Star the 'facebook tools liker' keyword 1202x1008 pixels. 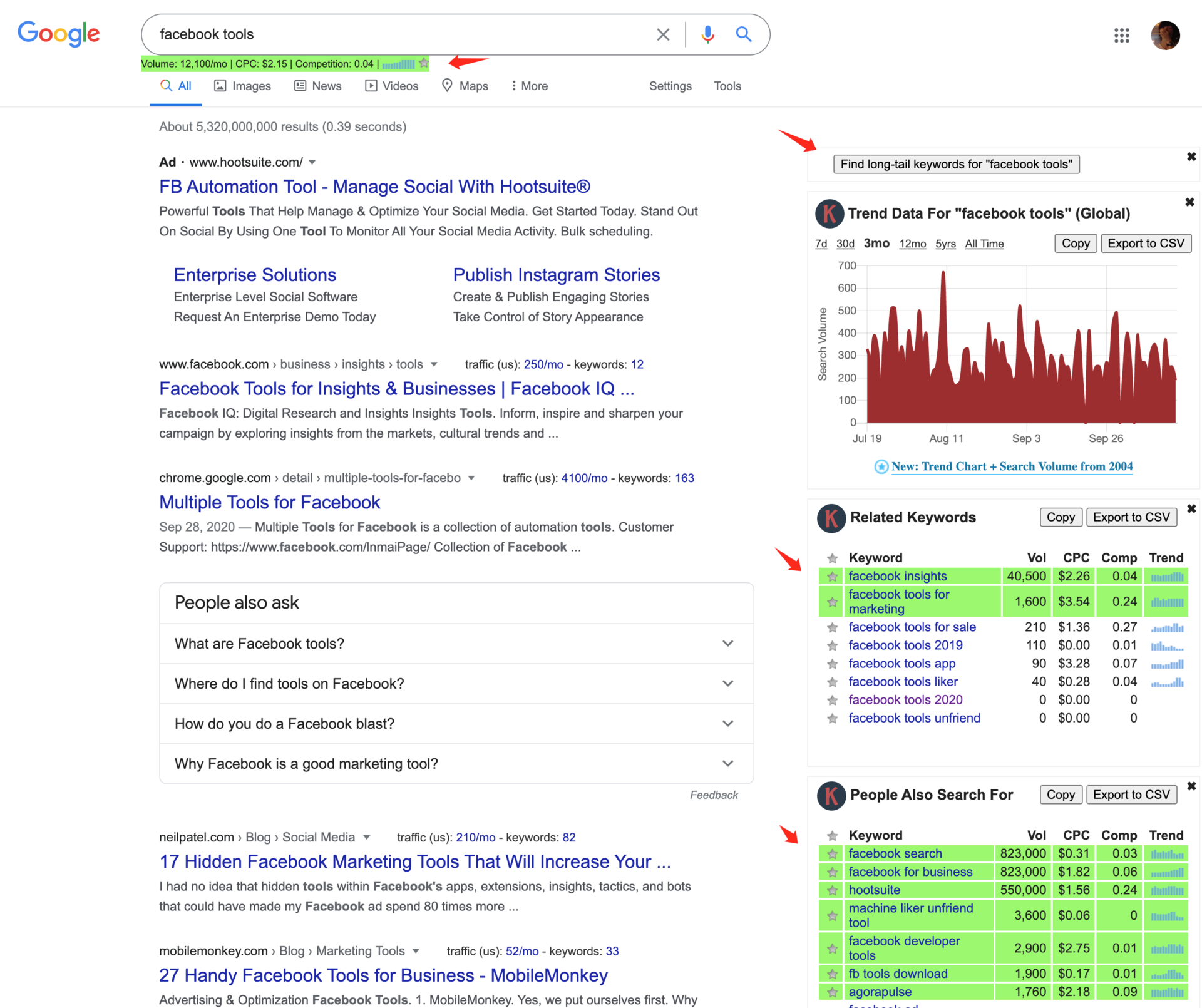[832, 682]
